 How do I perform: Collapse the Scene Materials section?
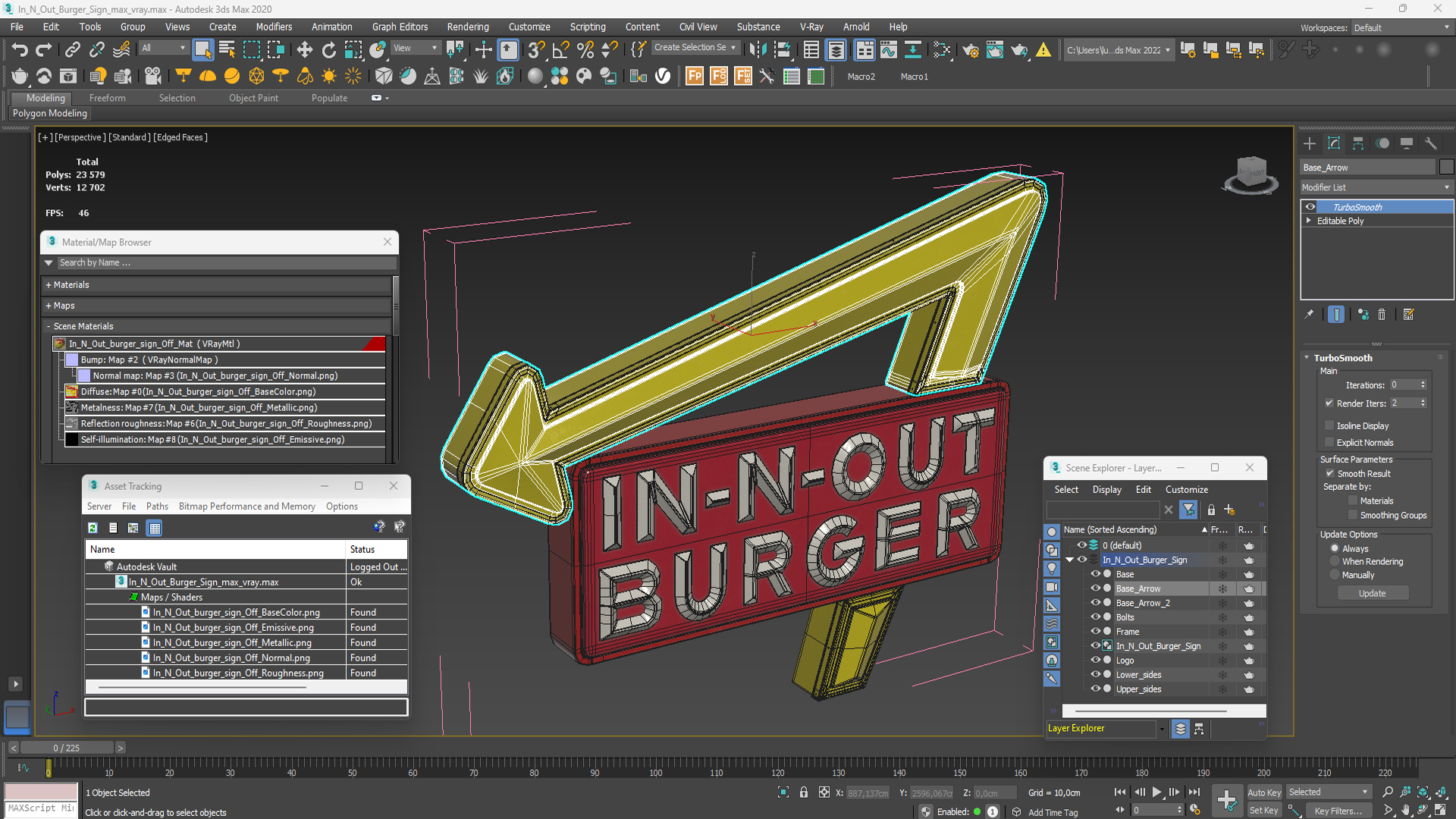tap(49, 326)
